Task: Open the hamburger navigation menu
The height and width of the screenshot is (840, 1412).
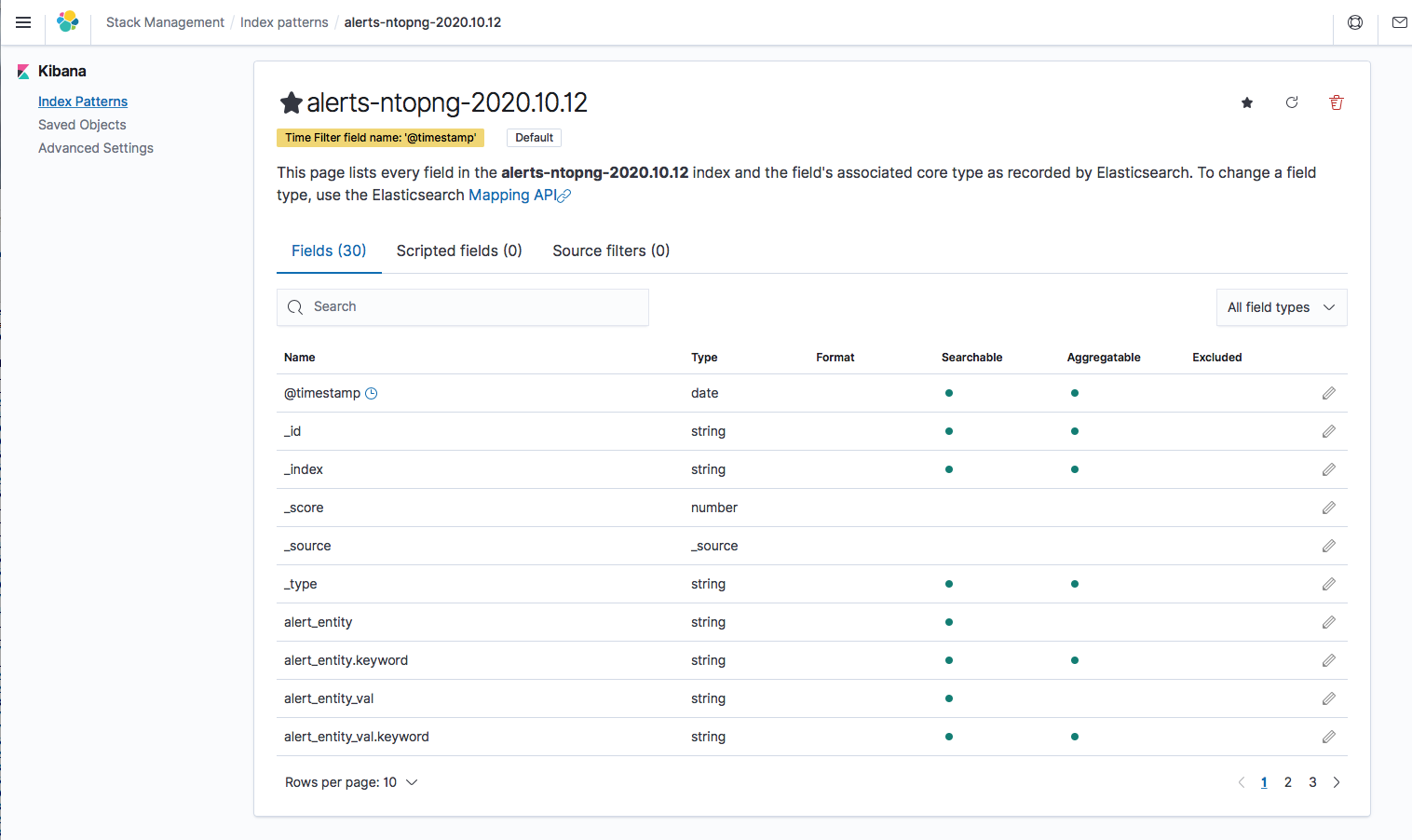Action: (23, 22)
